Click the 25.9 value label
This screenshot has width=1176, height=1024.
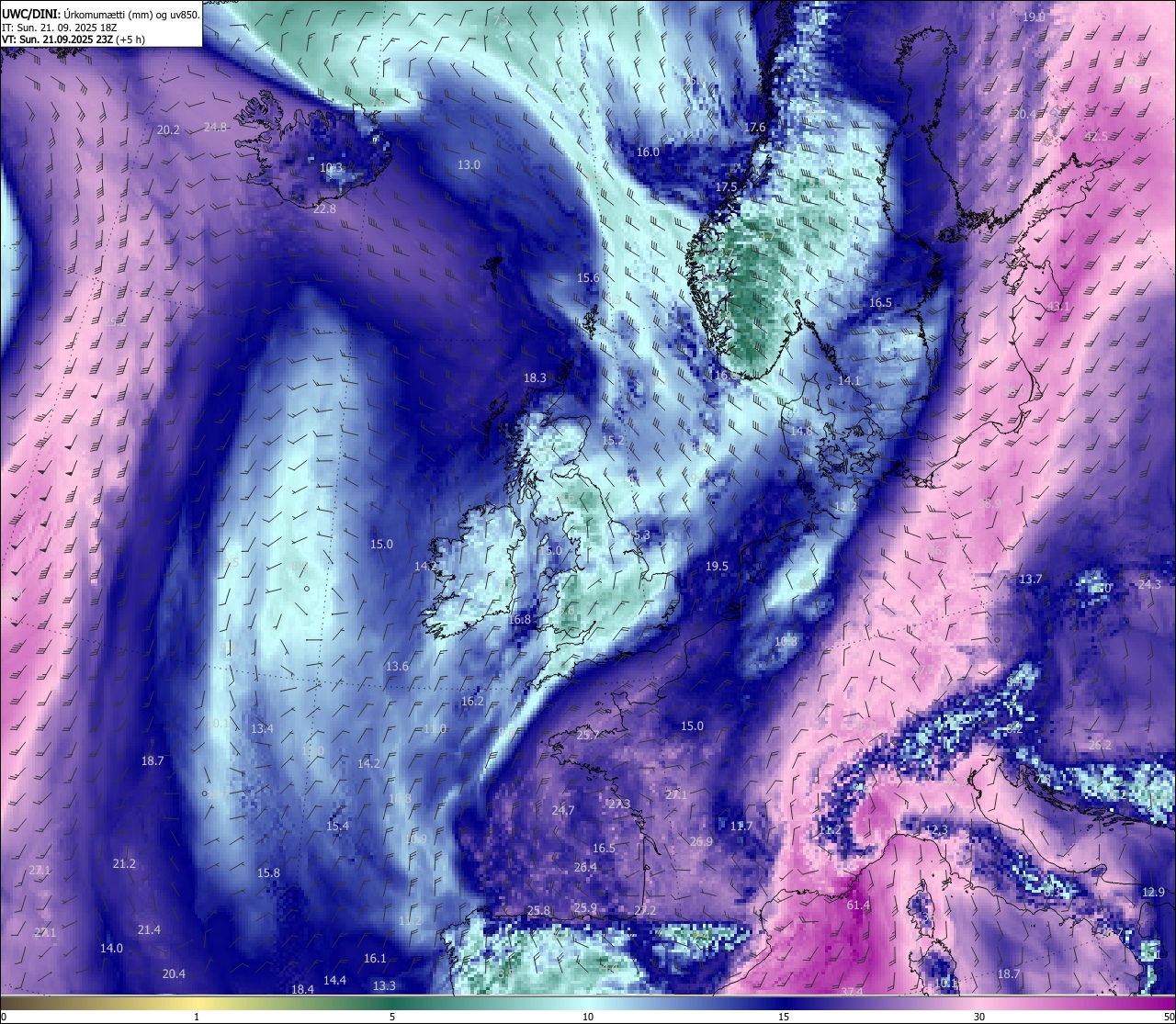[585, 907]
